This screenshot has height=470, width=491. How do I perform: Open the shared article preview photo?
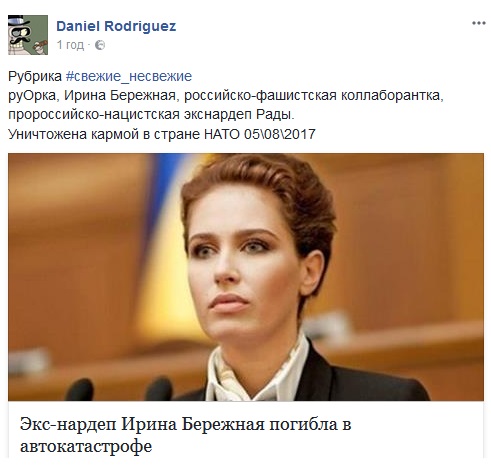(x=246, y=277)
